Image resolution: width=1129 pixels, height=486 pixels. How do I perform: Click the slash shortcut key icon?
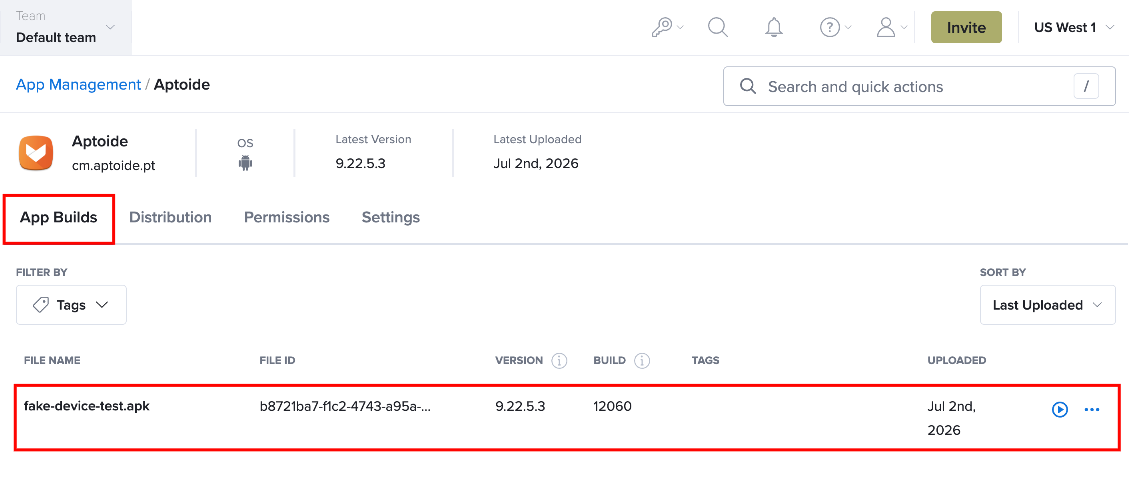click(x=1086, y=86)
